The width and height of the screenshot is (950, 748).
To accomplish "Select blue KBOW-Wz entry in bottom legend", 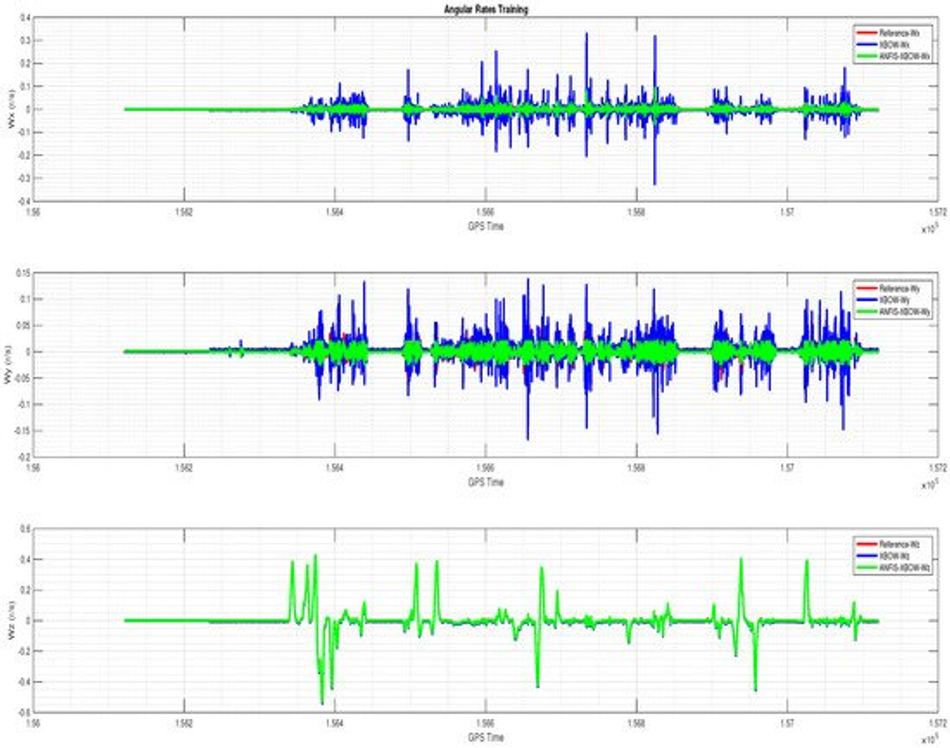I will tap(892, 556).
